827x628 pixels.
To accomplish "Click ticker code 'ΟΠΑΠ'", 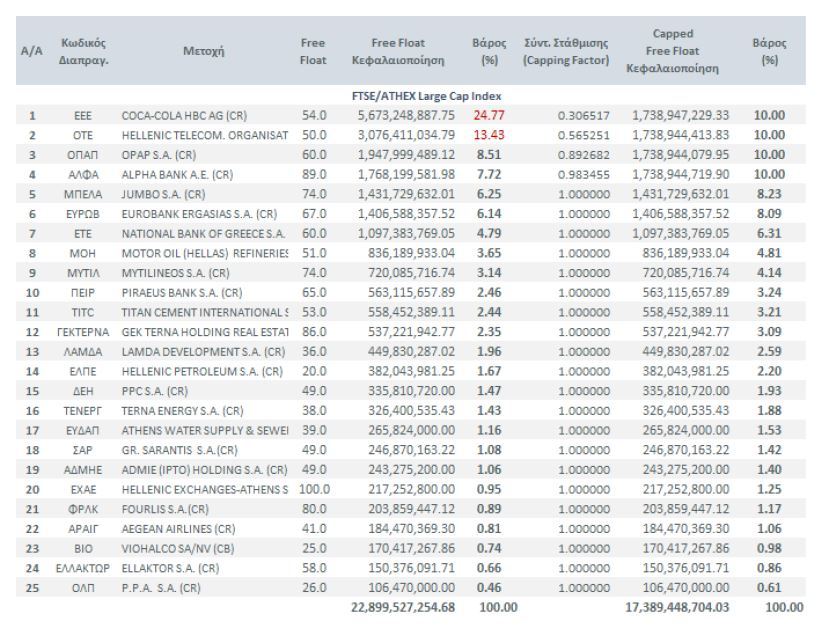I will point(83,155).
